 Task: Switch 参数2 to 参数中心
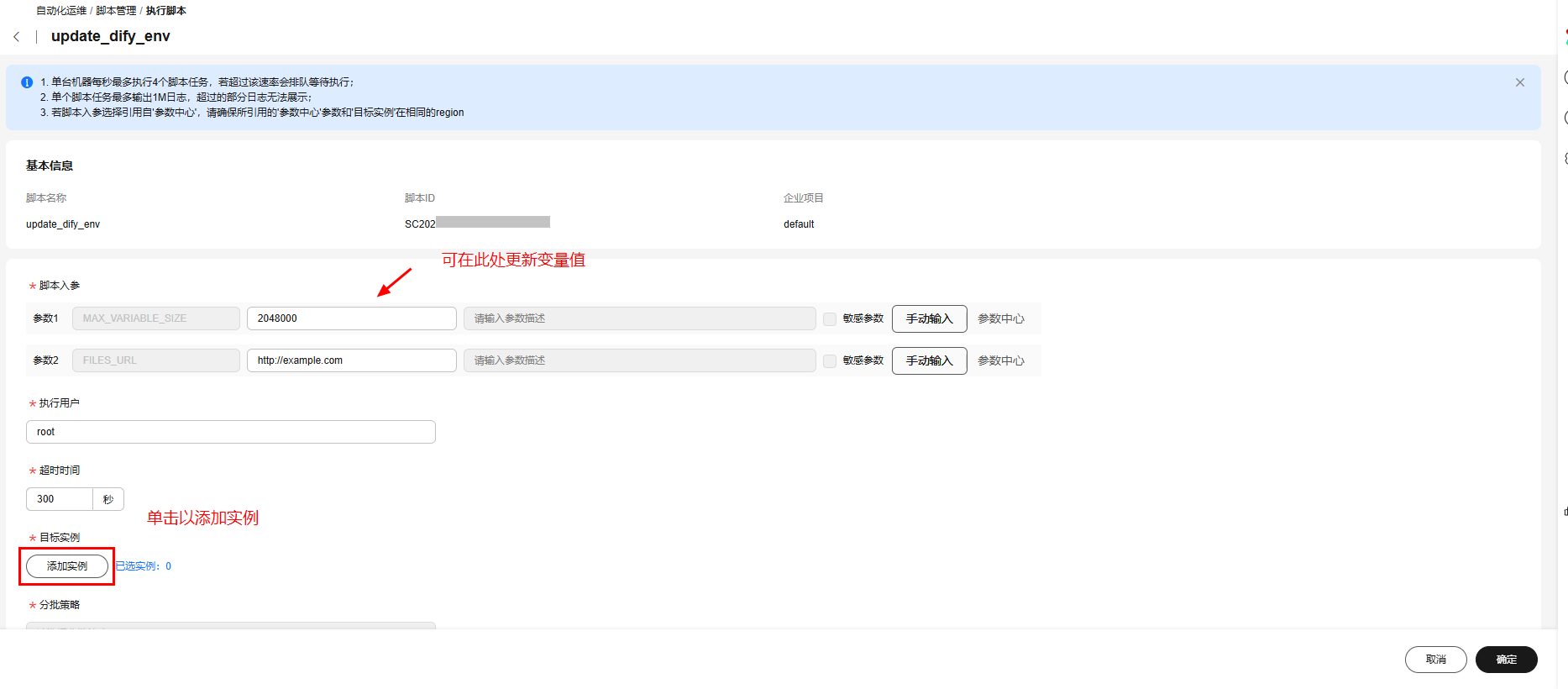1001,360
